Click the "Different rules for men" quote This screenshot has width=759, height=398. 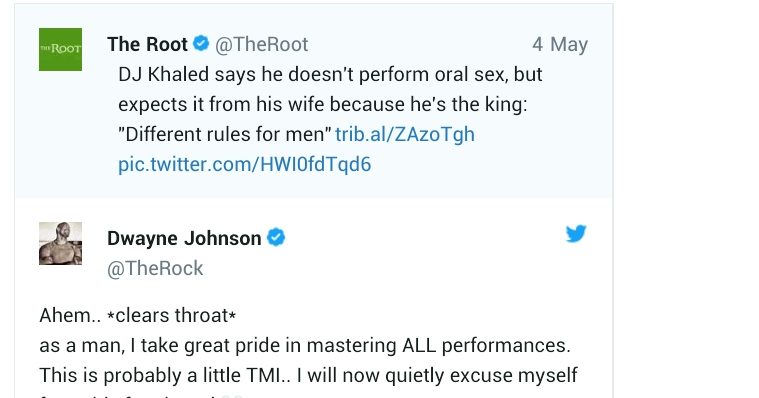[x=225, y=134]
